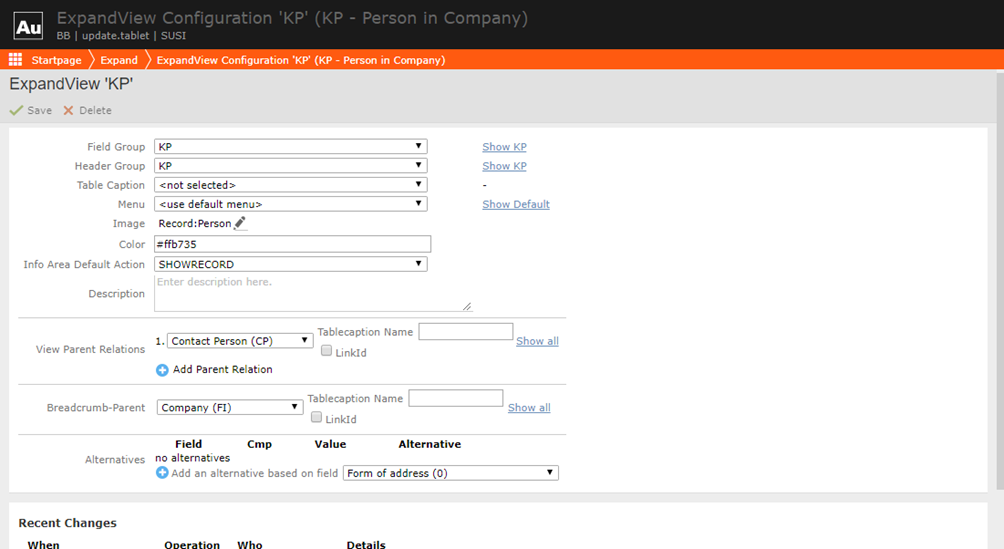Expand the Form of address dropdown
The image size is (1004, 549).
450,473
